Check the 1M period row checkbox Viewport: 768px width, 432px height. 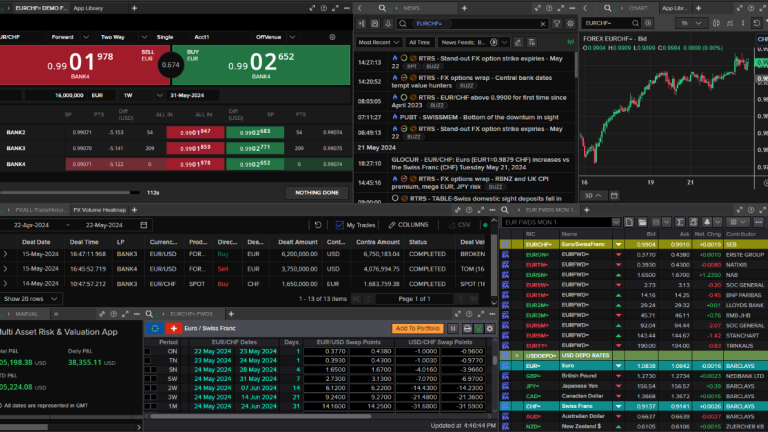point(147,406)
